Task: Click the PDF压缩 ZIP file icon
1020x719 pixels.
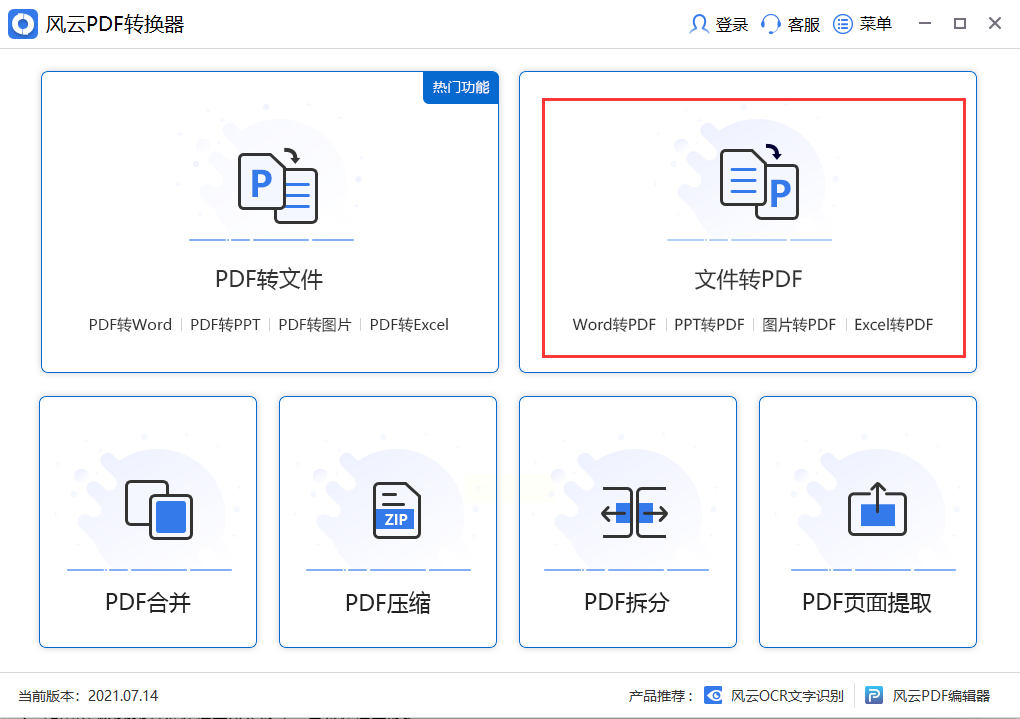Action: tap(397, 510)
